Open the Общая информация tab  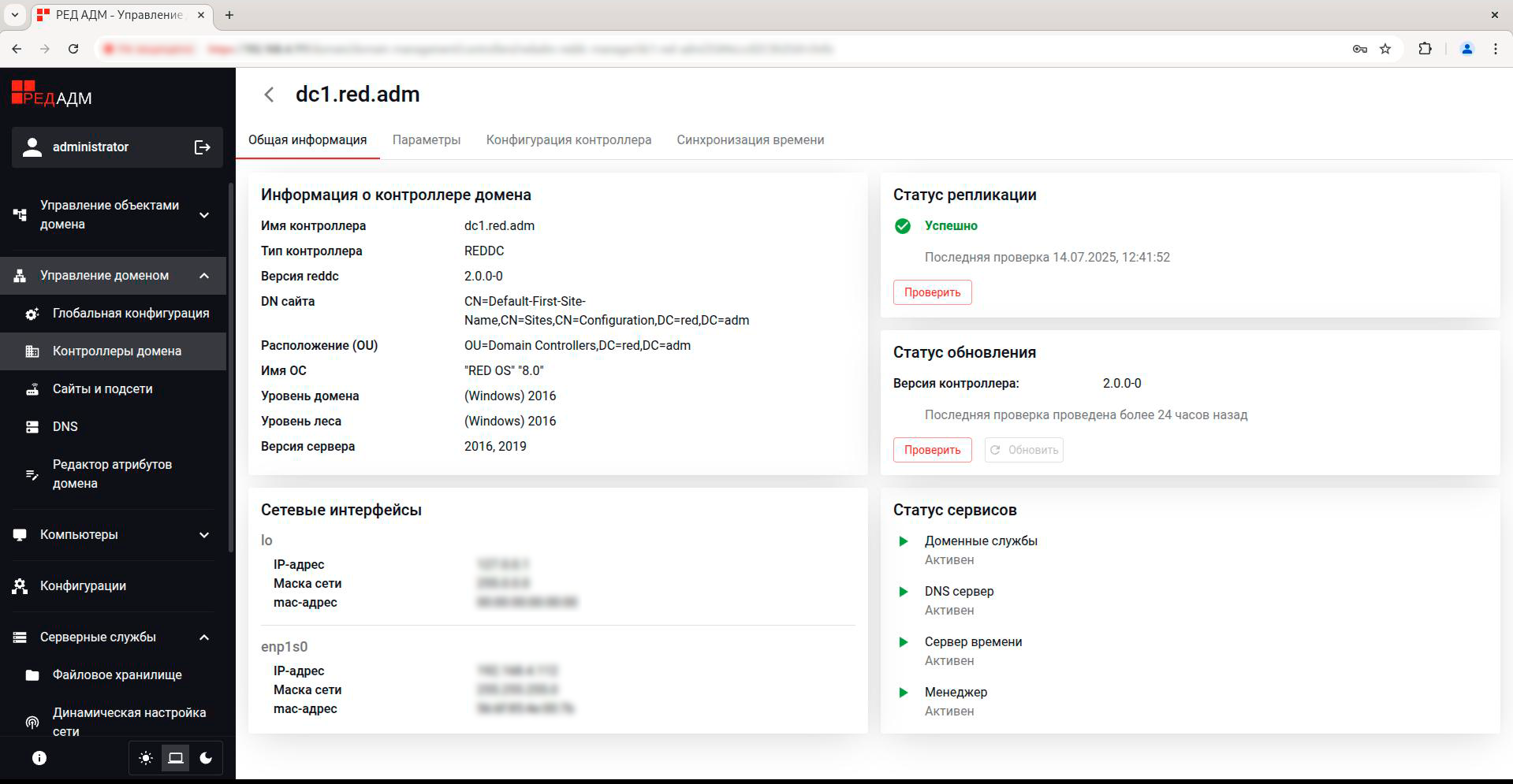tap(307, 140)
